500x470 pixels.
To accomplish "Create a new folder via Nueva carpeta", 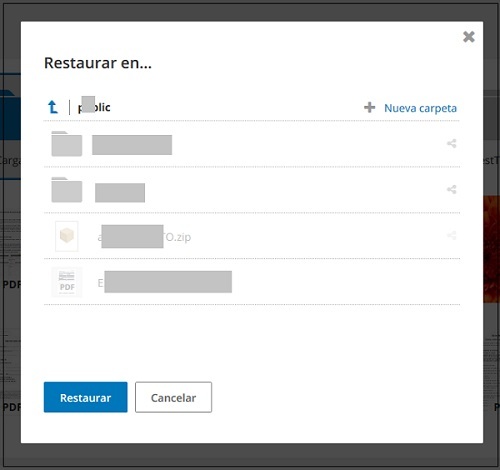I will tap(420, 108).
